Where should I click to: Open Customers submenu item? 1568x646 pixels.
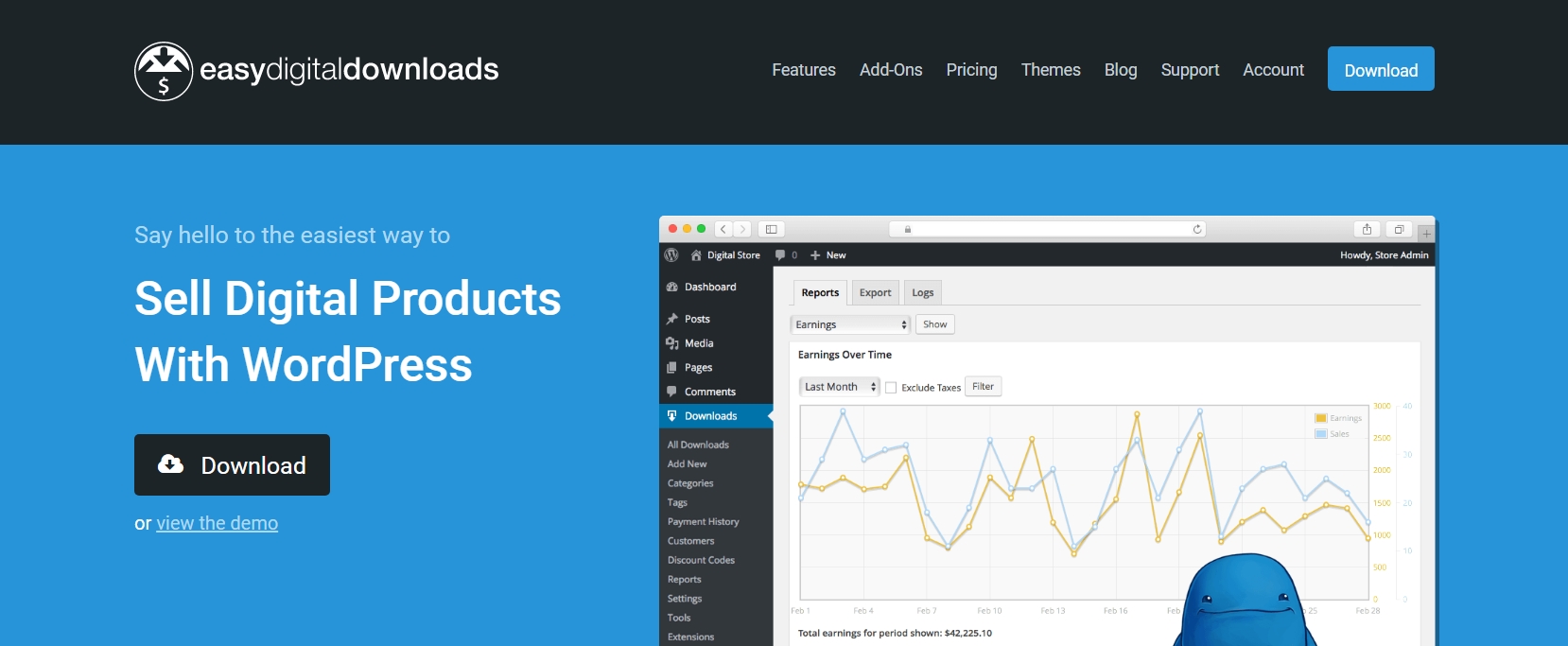click(690, 541)
